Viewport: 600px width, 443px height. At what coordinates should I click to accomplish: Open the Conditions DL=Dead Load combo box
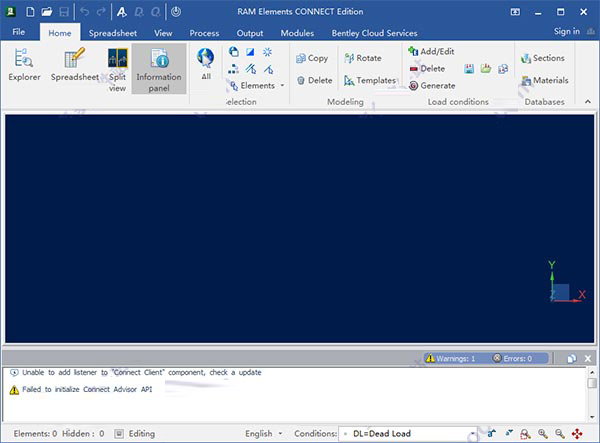point(408,434)
